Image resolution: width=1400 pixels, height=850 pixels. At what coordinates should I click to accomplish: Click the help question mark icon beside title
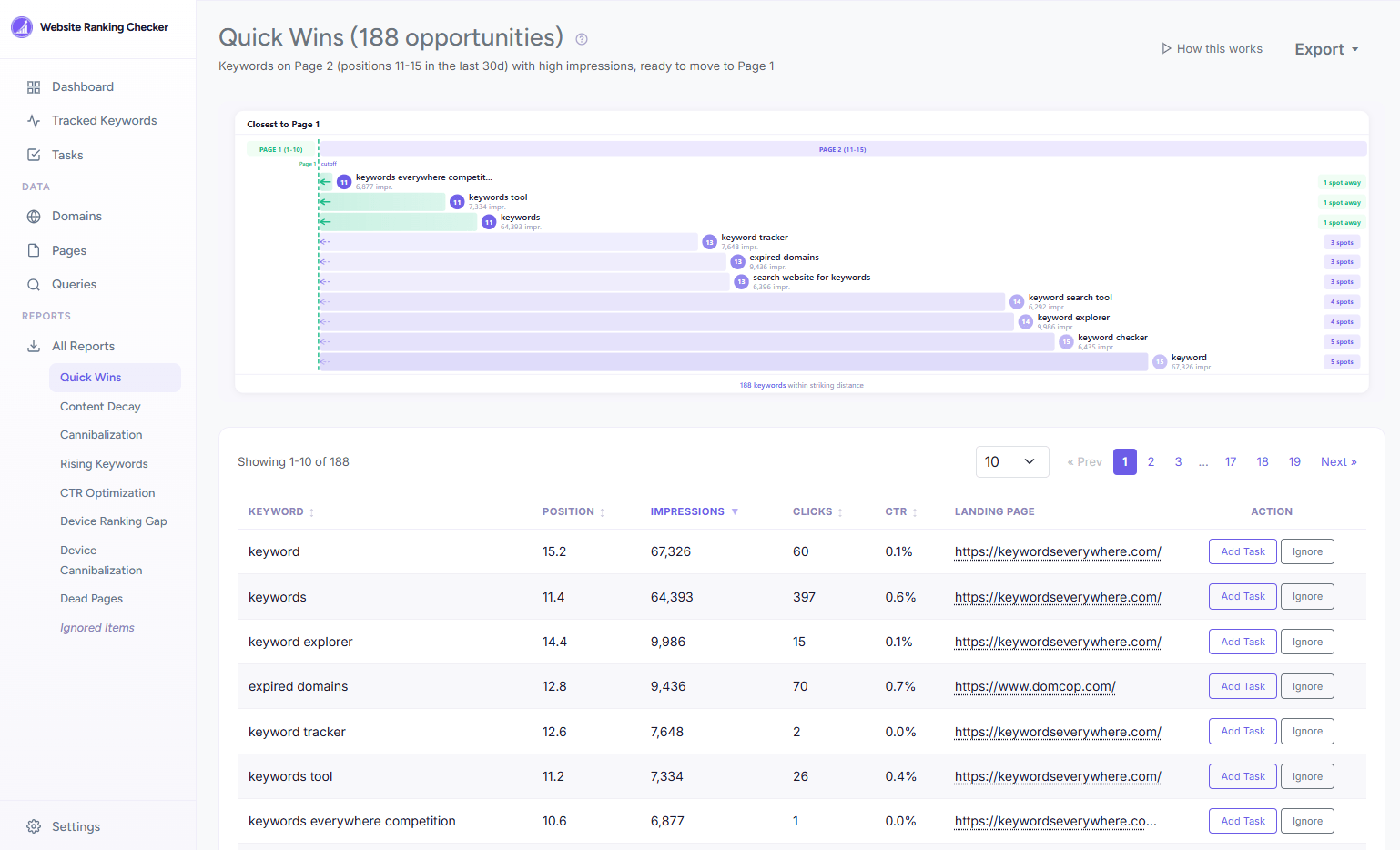[582, 39]
